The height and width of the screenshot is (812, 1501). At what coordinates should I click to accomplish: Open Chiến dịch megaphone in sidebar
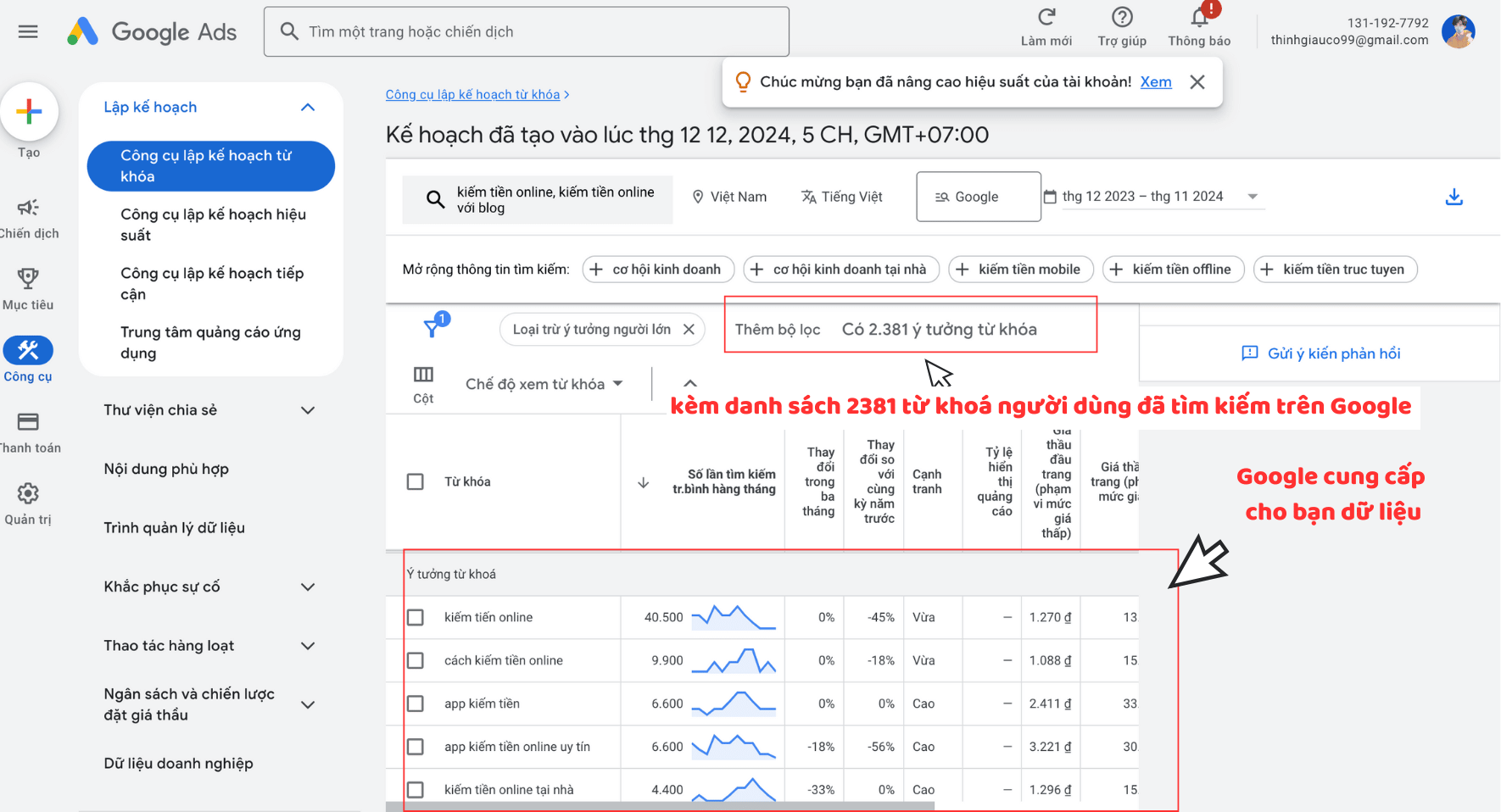[x=28, y=207]
